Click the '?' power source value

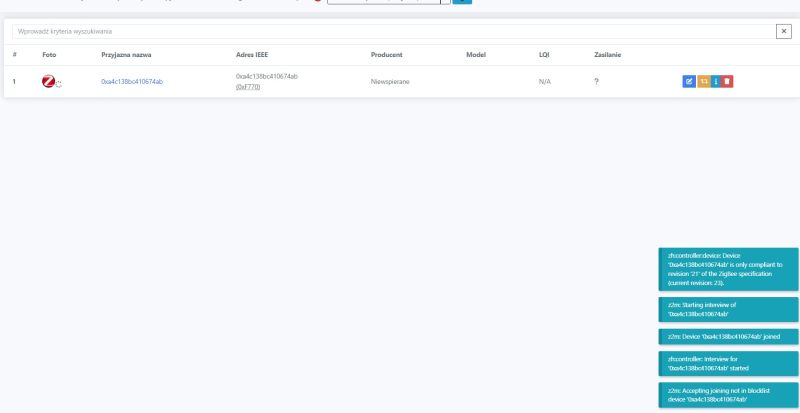click(x=596, y=82)
